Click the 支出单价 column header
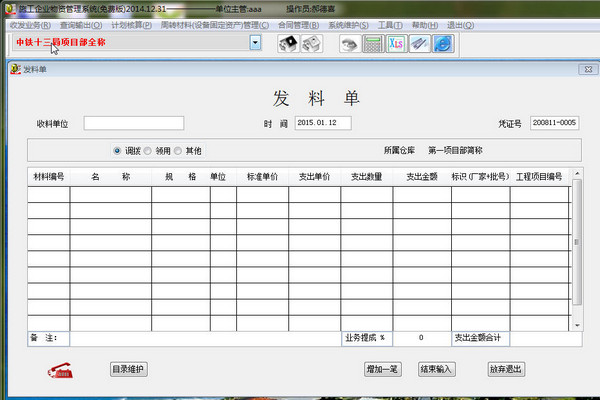This screenshot has height=400, width=600. 315,177
